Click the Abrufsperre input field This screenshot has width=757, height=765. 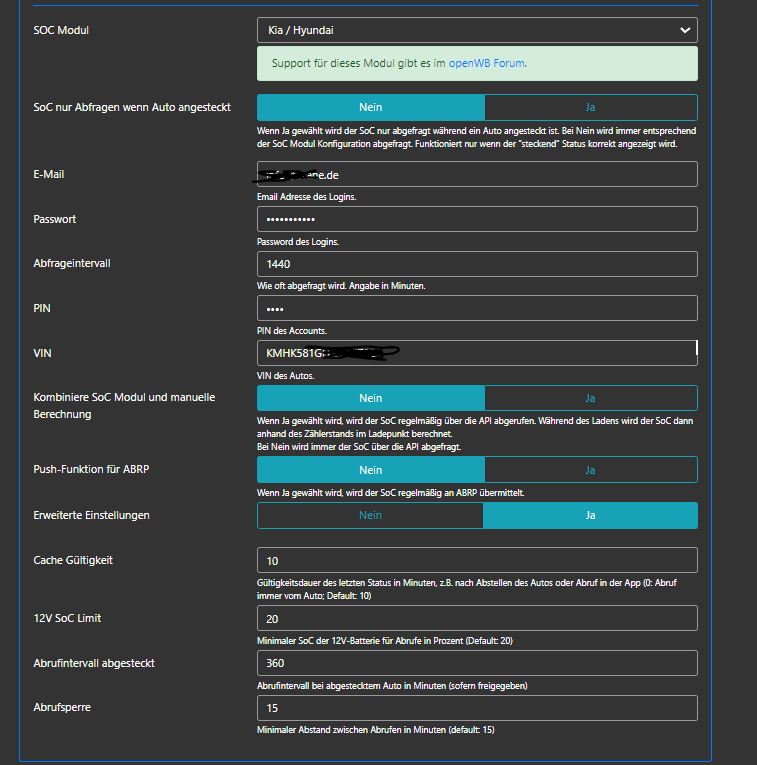477,708
